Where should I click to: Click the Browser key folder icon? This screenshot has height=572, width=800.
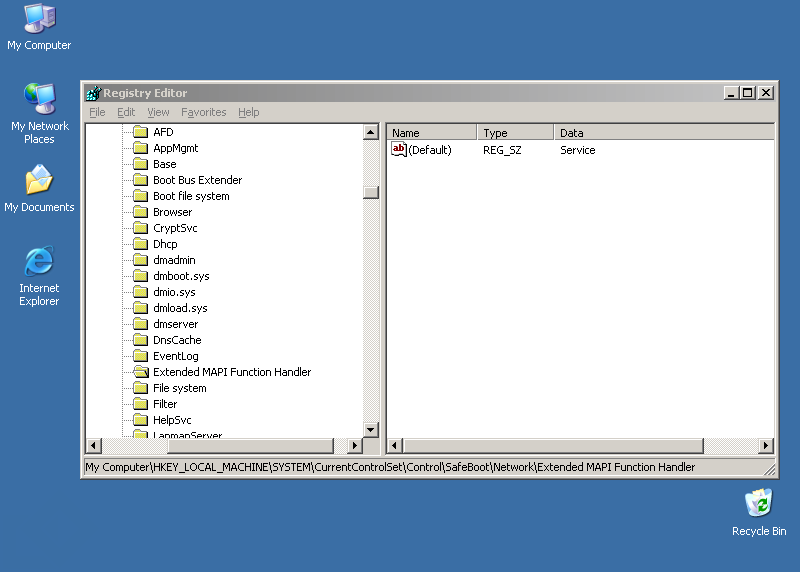click(140, 212)
